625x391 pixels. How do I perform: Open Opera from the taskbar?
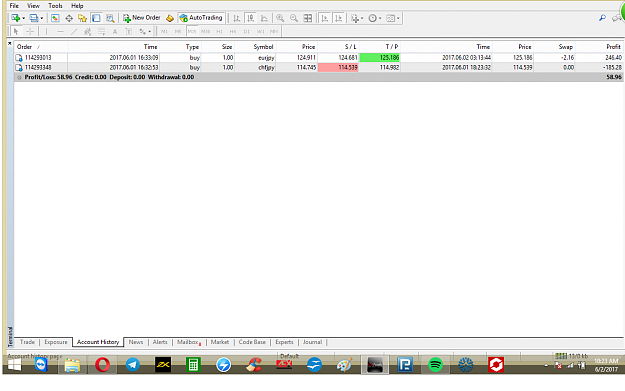pyautogui.click(x=102, y=364)
